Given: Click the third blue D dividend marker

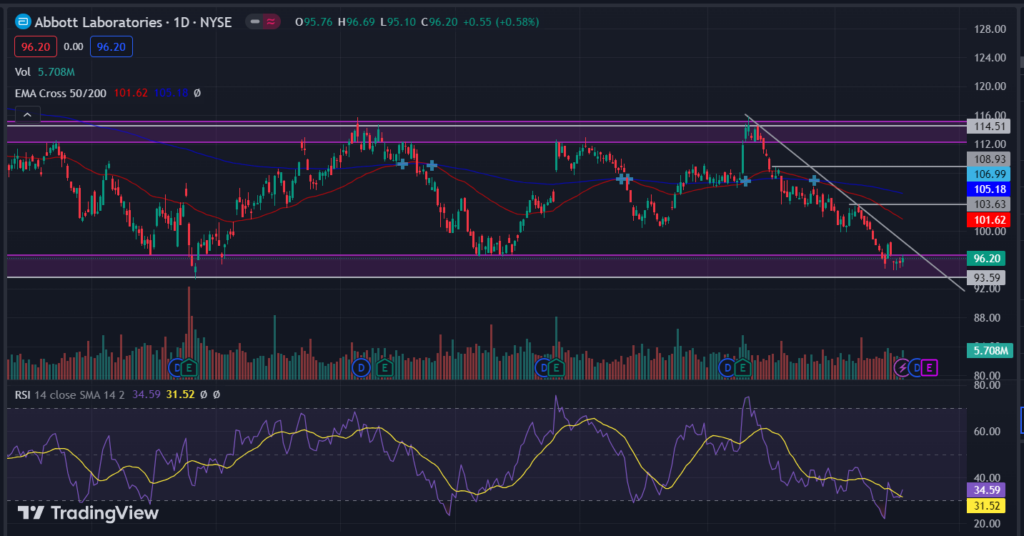Looking at the screenshot, I should pos(542,368).
